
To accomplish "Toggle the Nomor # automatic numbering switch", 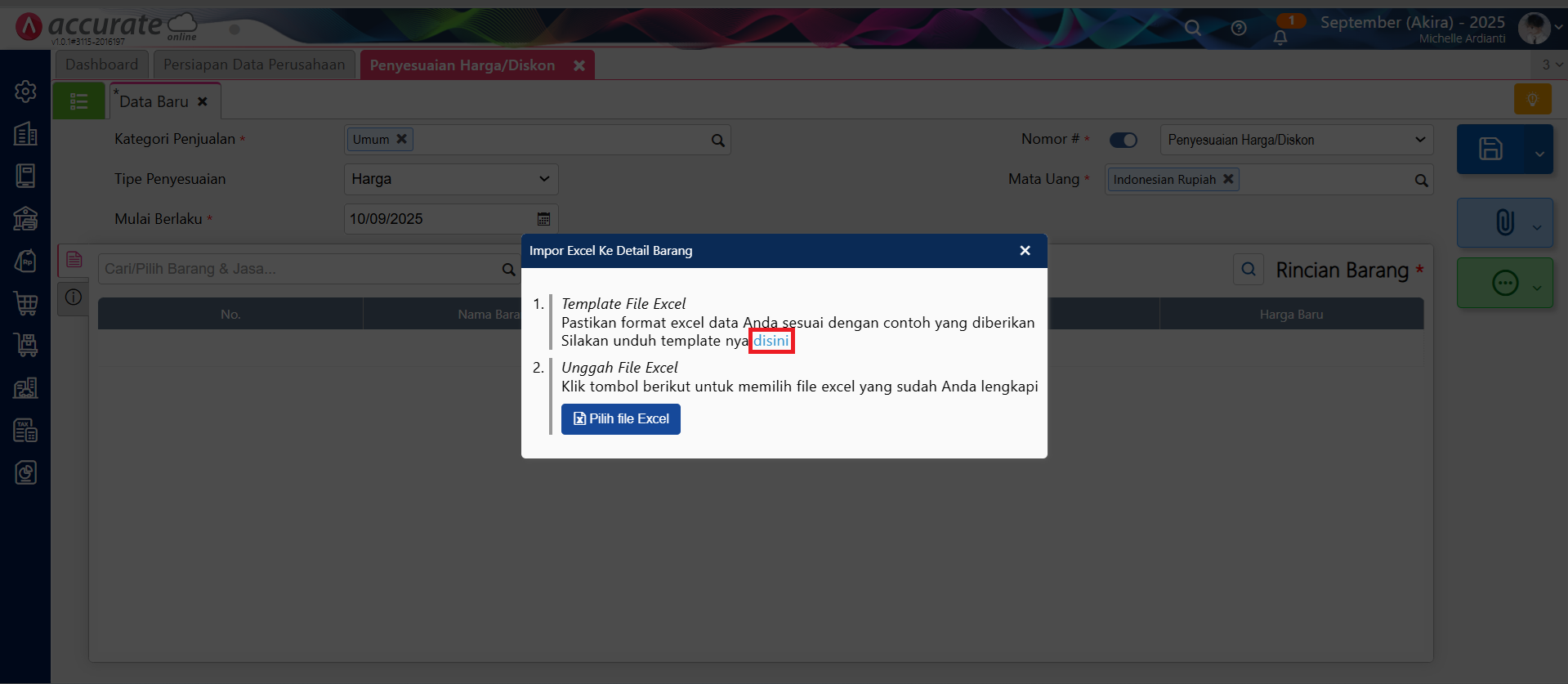I will click(x=1123, y=140).
